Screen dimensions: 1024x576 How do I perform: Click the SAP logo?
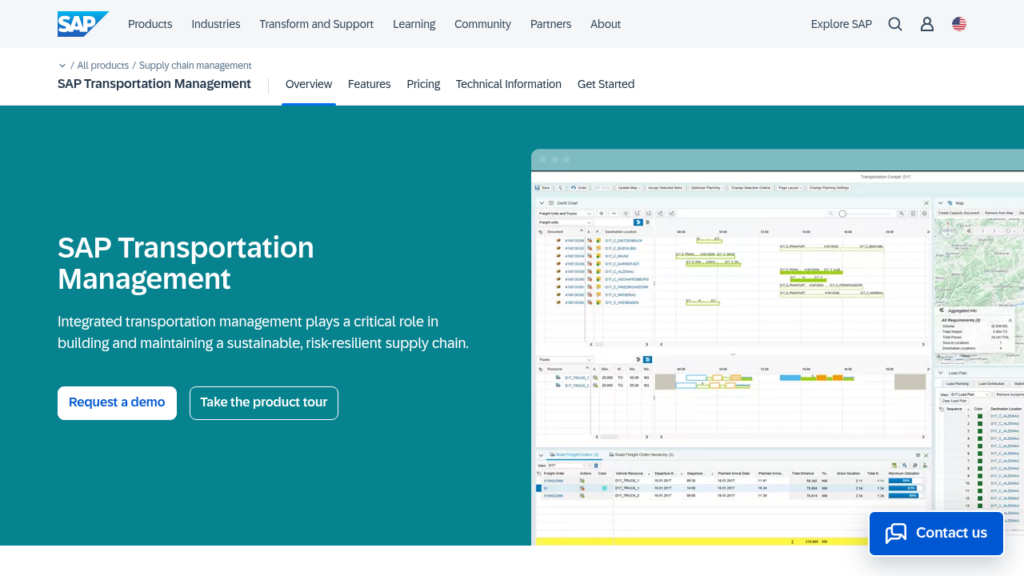tap(82, 24)
